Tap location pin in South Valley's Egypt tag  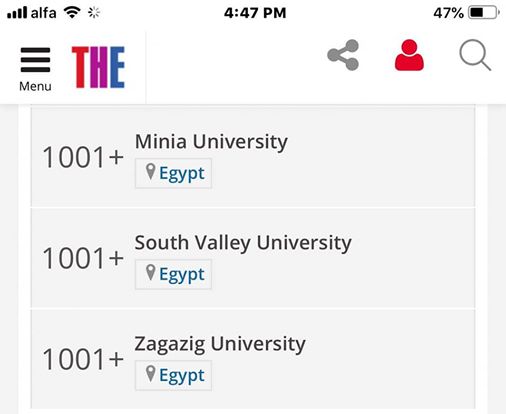(x=151, y=273)
